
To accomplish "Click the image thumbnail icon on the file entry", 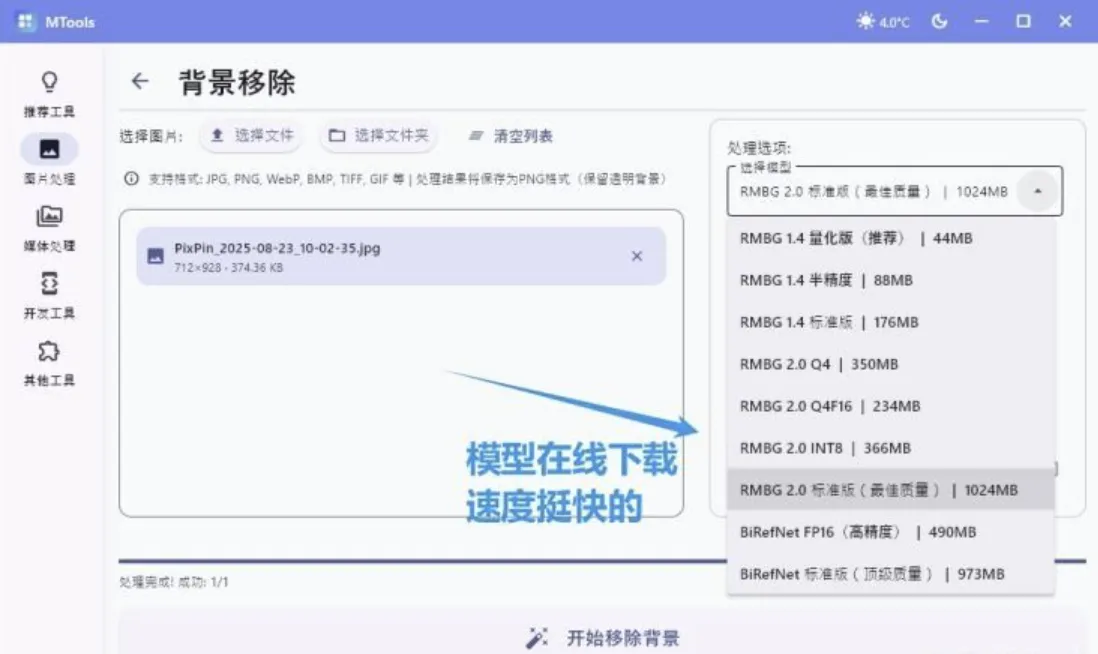I will click(x=154, y=256).
